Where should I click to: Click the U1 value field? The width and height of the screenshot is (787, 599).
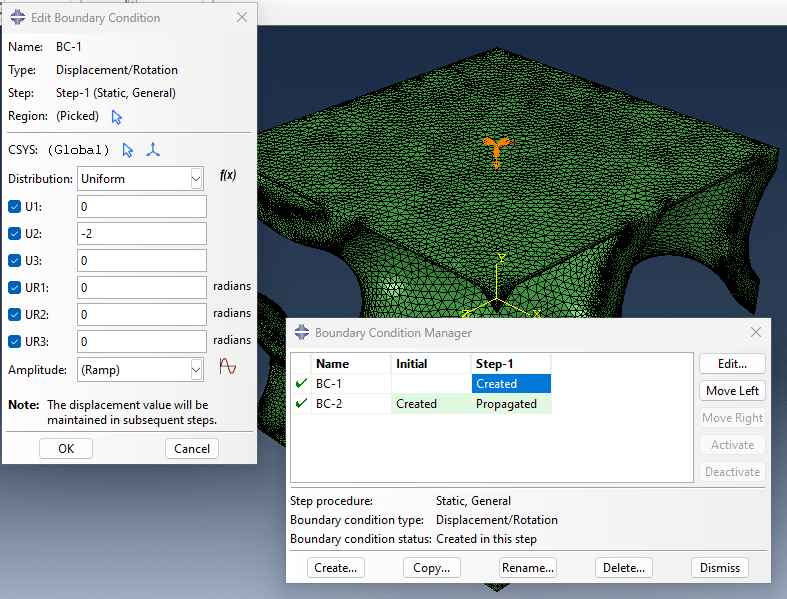coord(142,206)
